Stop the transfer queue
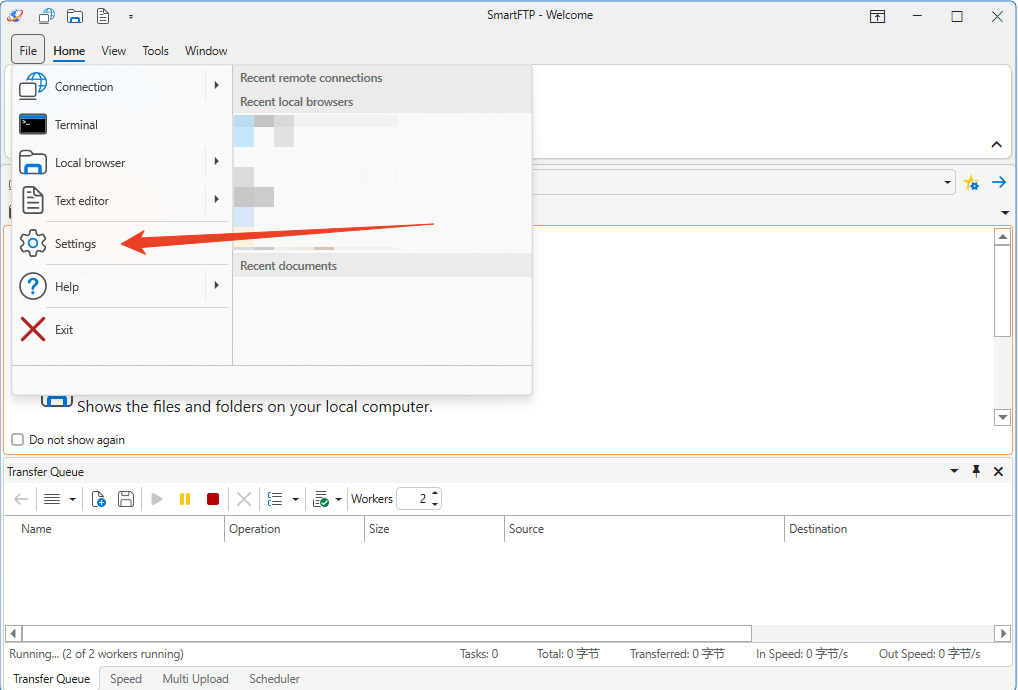 point(213,499)
